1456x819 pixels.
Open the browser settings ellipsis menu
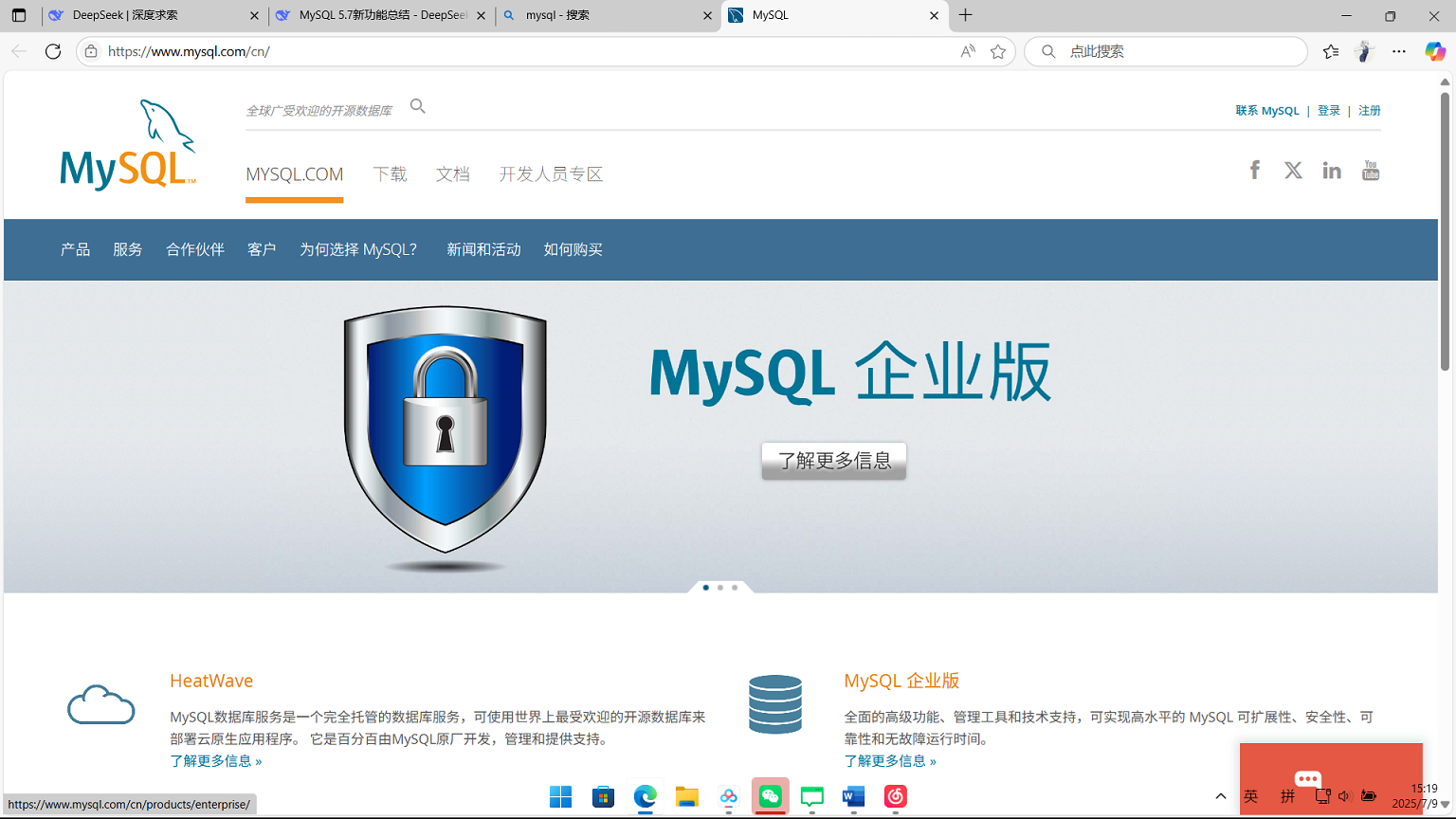tap(1398, 51)
